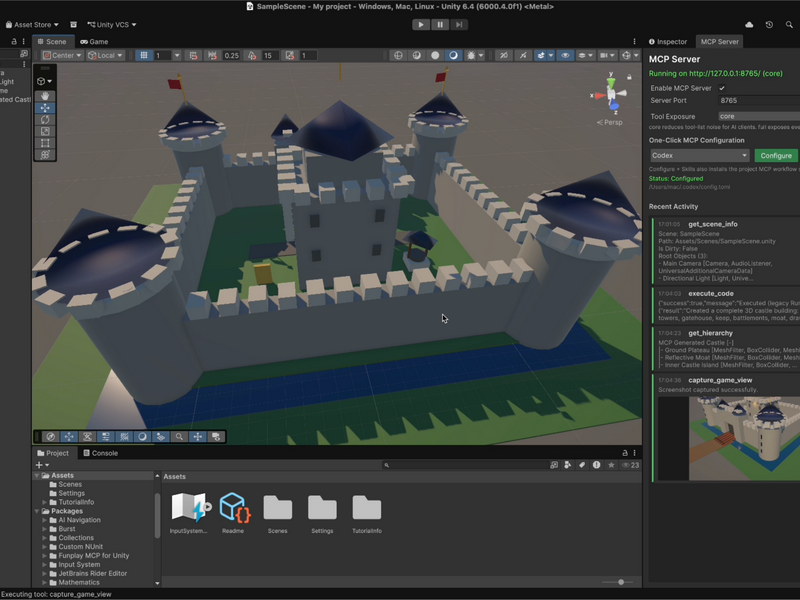The height and width of the screenshot is (600, 800).
Task: Select the InputSystem asset
Action: pos(189,512)
